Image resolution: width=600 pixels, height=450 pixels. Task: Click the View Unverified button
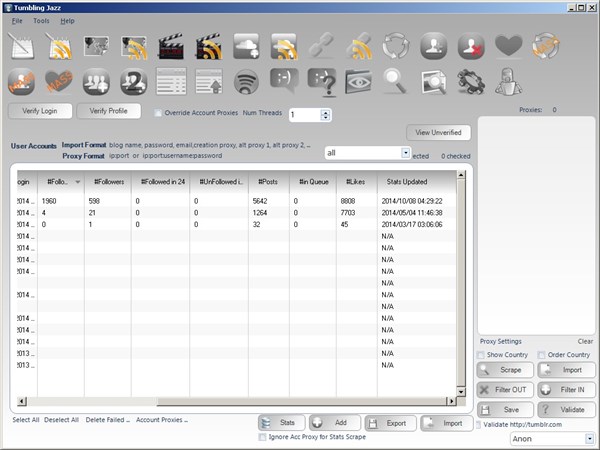439,132
